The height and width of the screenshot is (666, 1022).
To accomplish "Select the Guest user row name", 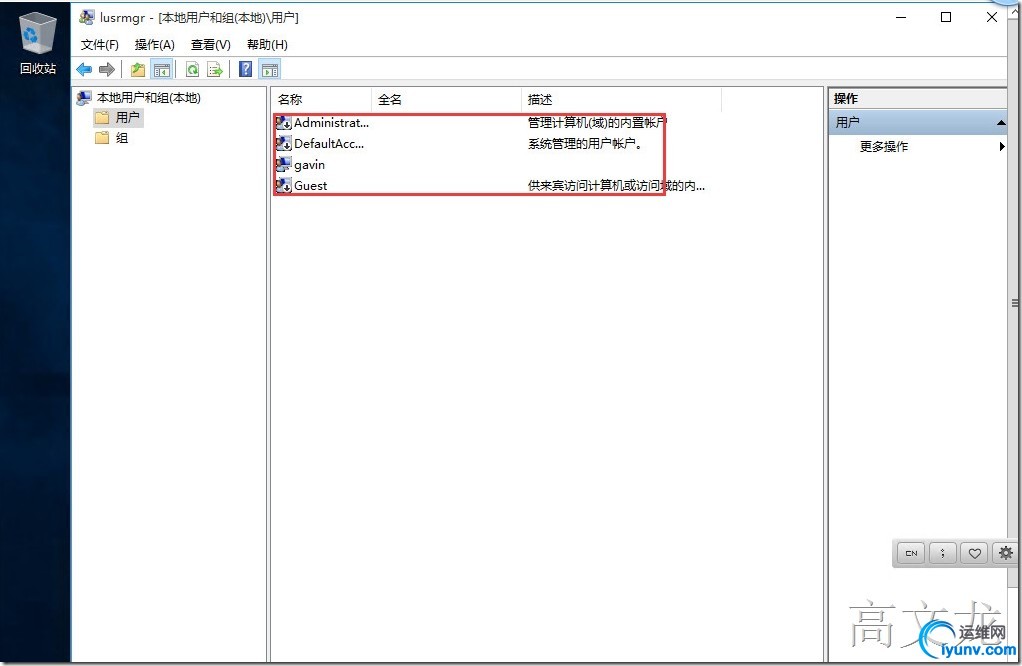I will pos(311,186).
